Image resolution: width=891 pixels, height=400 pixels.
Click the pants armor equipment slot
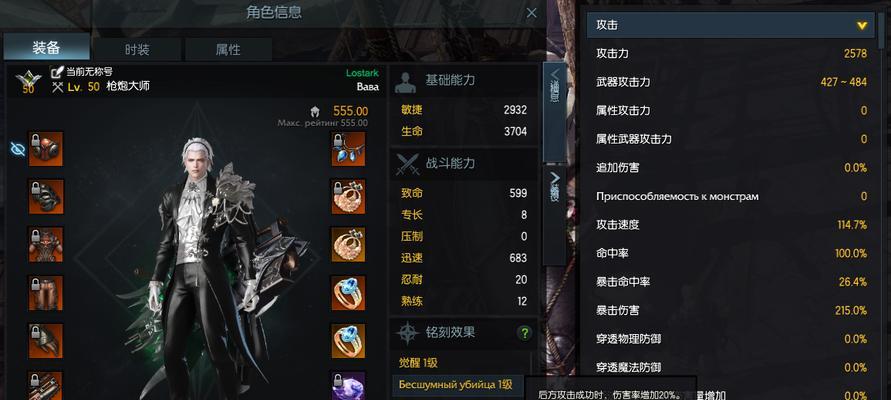coord(45,293)
